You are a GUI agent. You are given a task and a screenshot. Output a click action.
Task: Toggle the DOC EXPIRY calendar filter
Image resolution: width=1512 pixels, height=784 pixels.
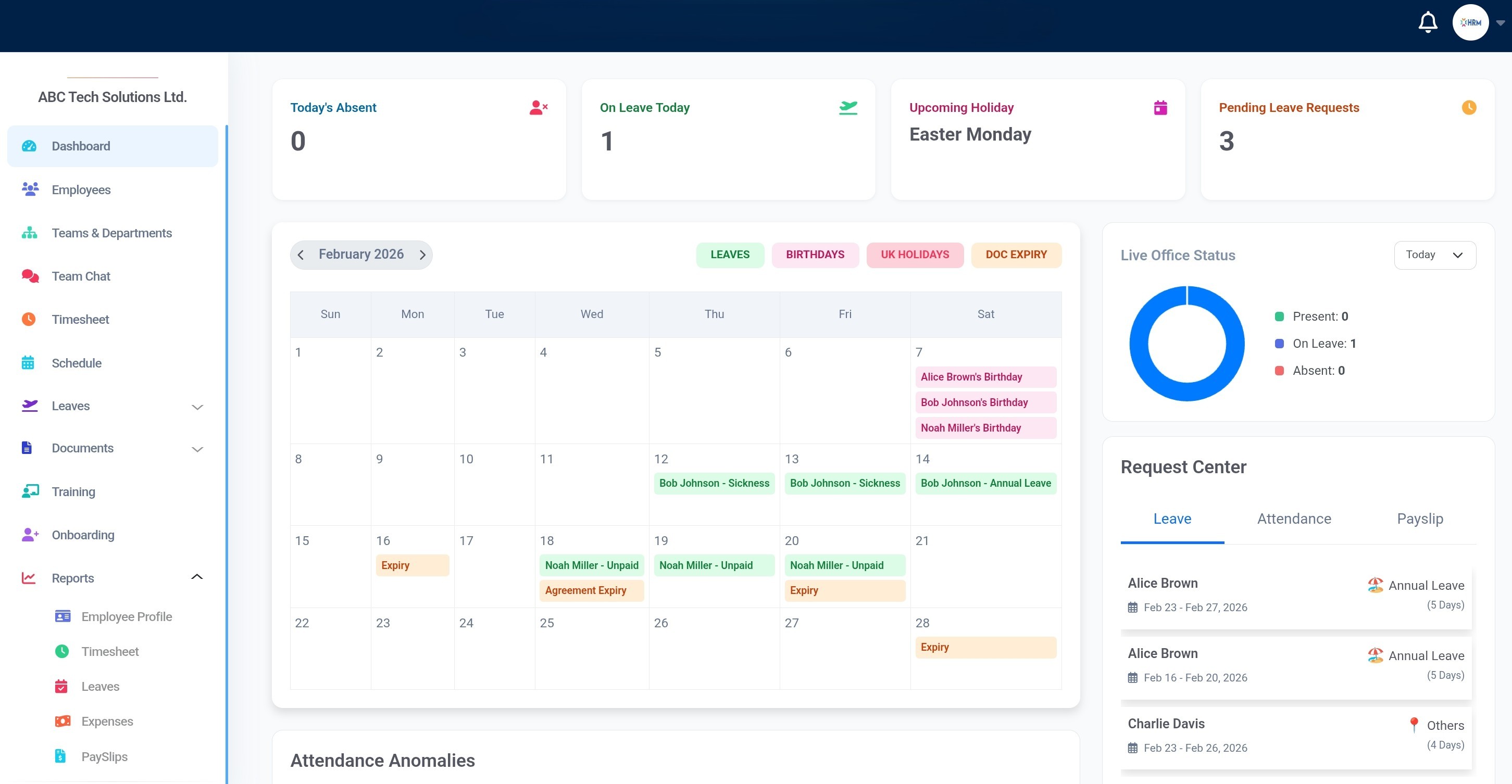[x=1016, y=255]
